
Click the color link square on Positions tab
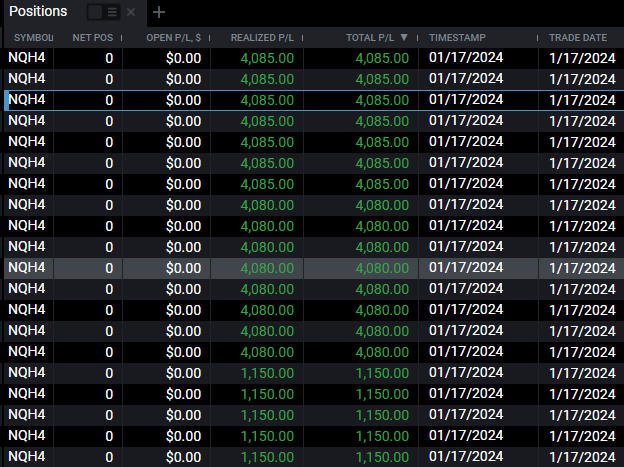click(95, 12)
